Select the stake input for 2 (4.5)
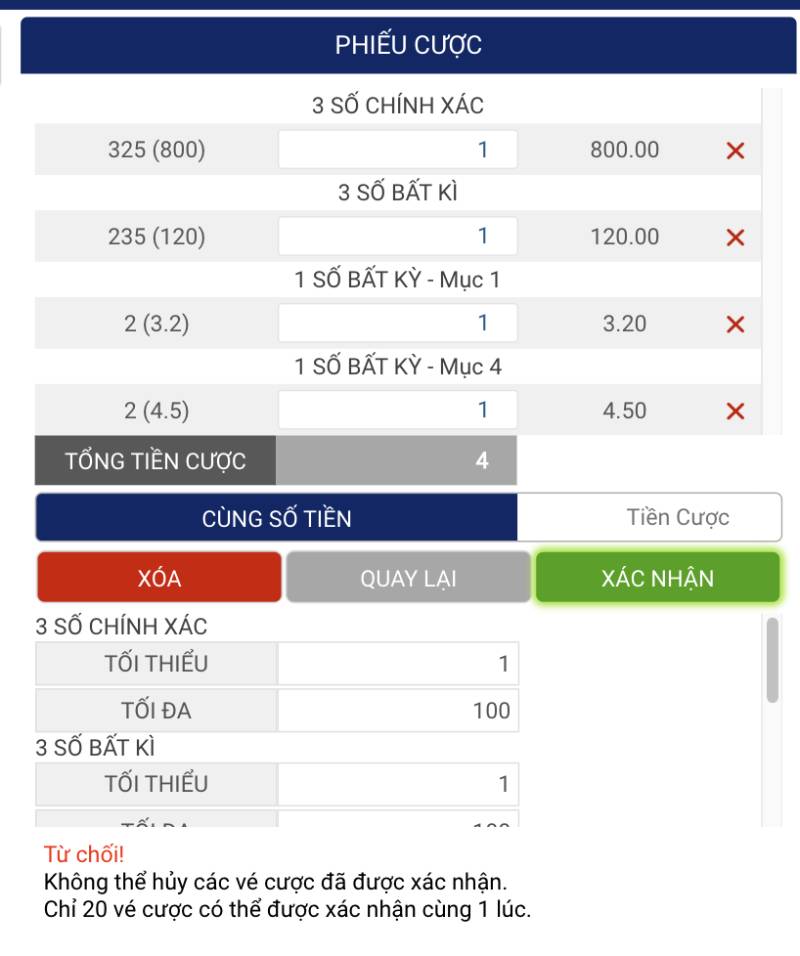The width and height of the screenshot is (800, 956). [x=397, y=410]
